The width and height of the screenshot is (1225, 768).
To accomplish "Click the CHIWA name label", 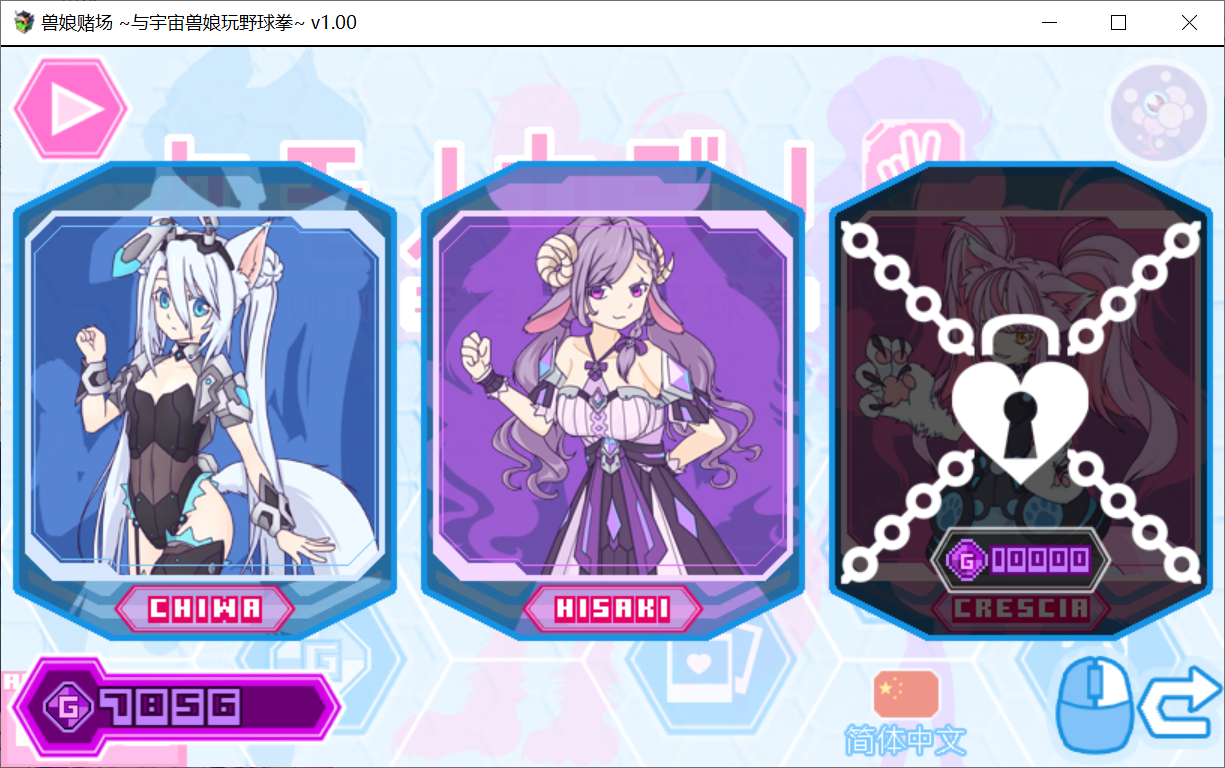I will 205,608.
